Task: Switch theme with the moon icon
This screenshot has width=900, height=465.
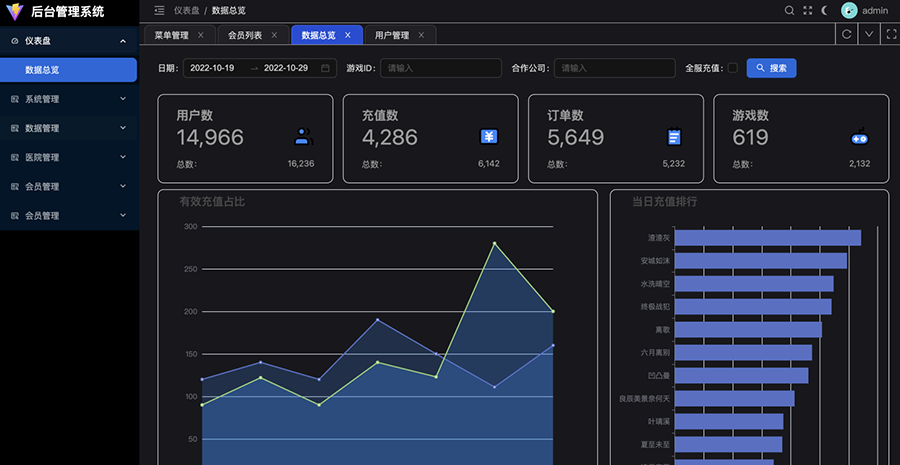Action: coord(825,10)
